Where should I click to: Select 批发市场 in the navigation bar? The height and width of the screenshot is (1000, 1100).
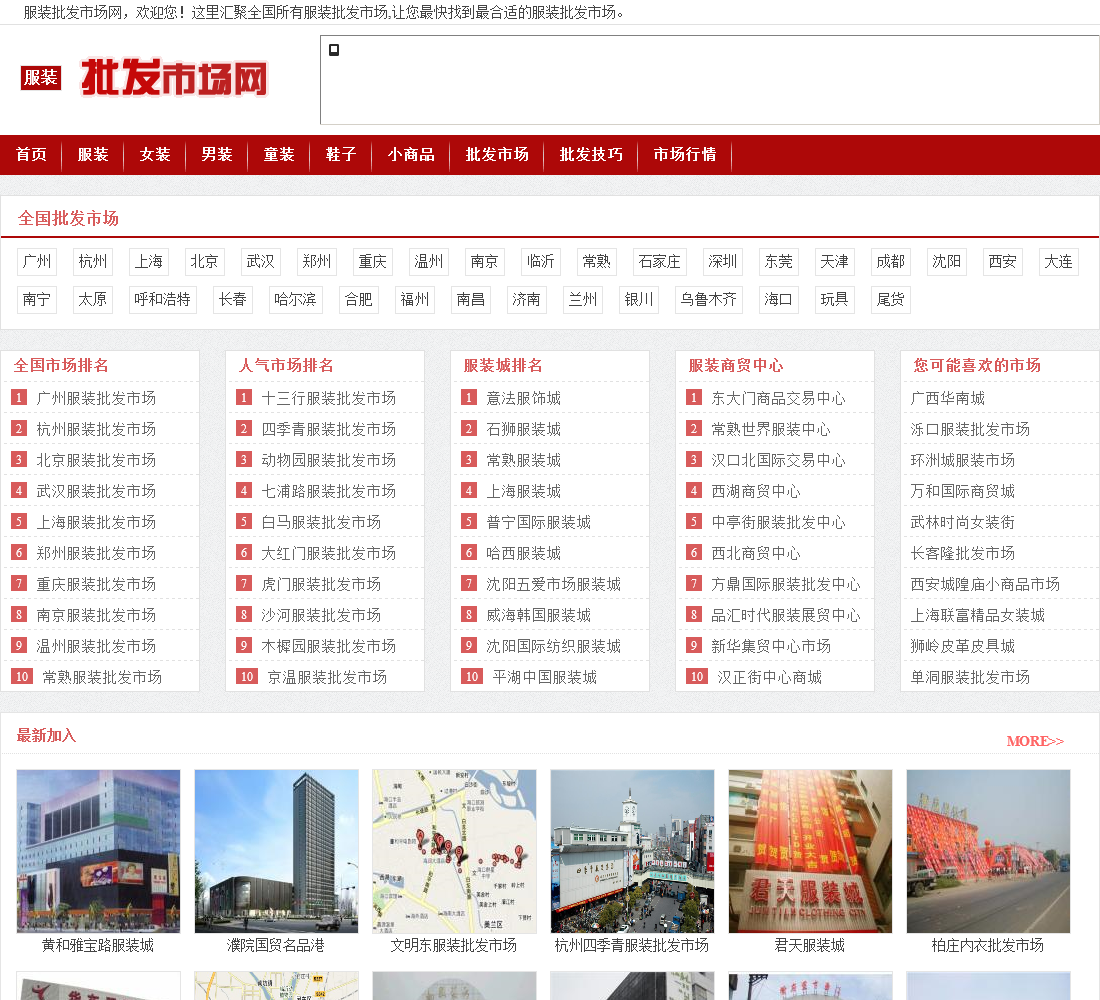(497, 154)
